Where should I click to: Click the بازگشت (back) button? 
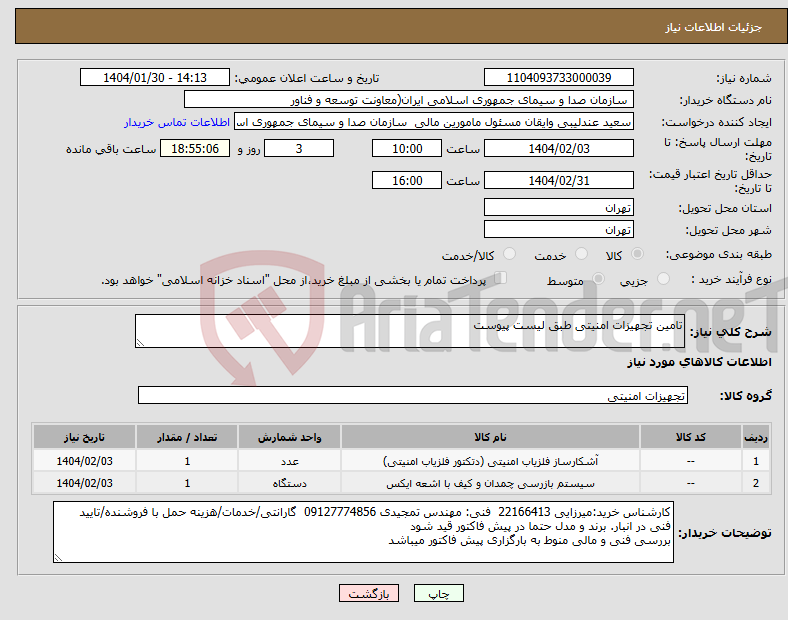(369, 593)
